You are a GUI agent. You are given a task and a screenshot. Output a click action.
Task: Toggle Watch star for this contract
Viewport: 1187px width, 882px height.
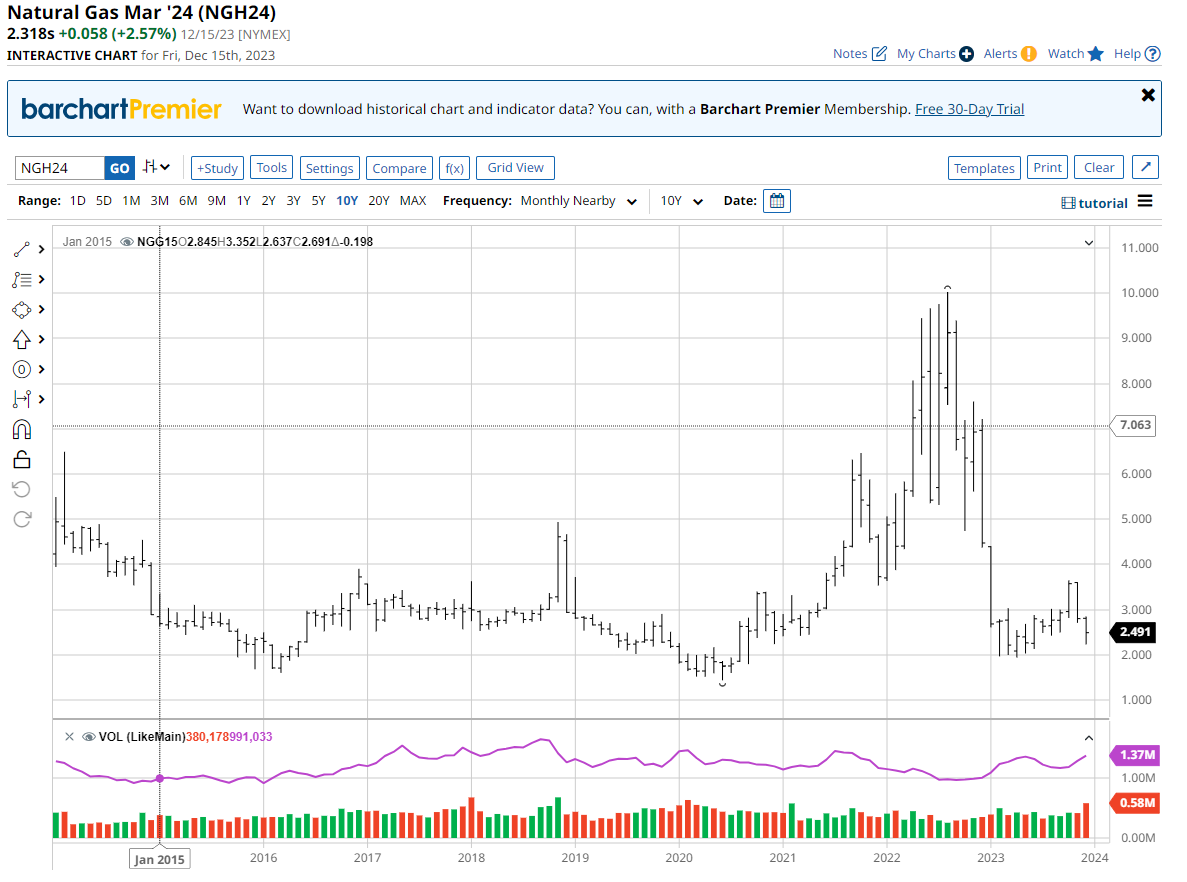click(1095, 54)
